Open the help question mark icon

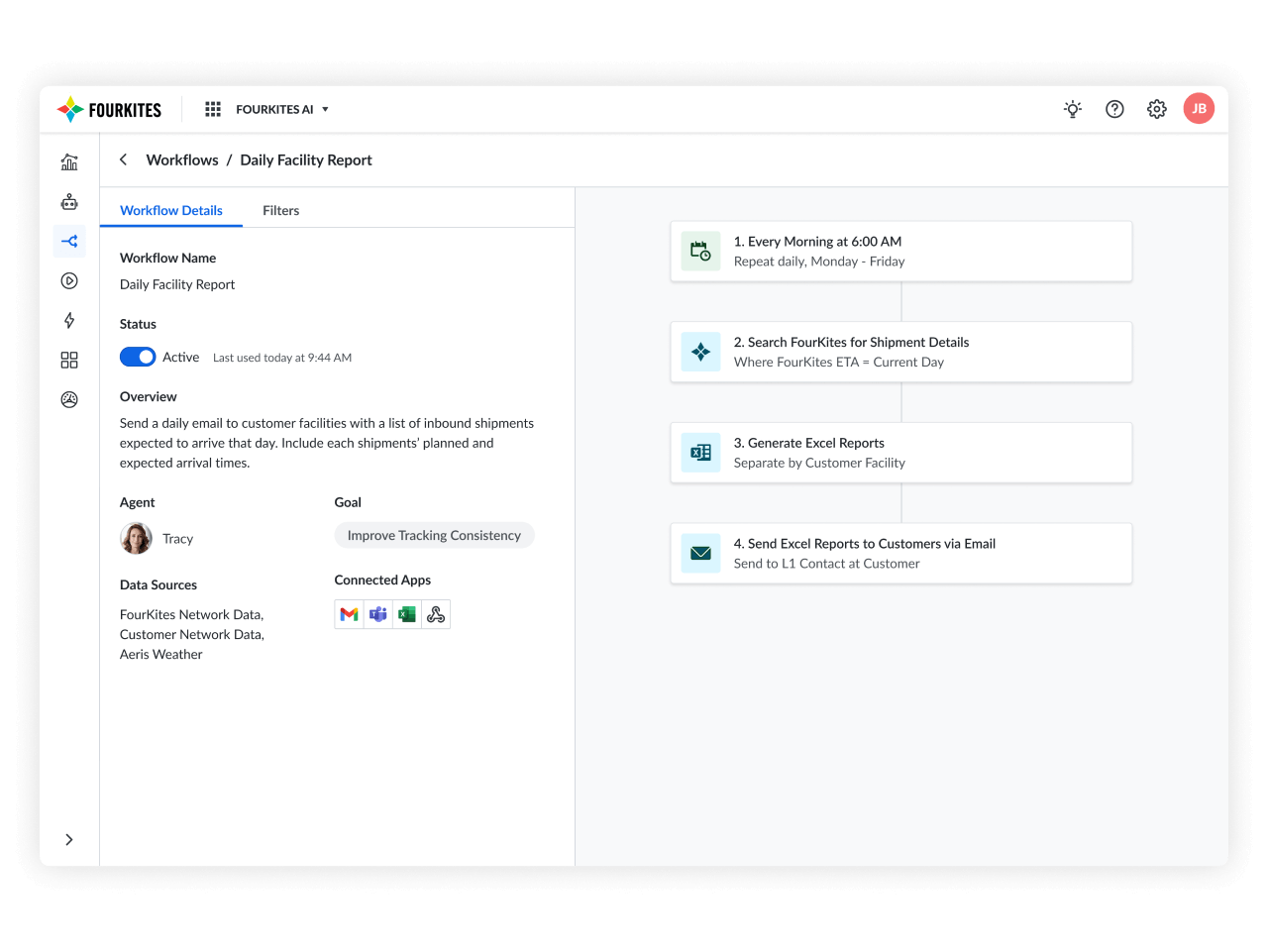click(1115, 109)
